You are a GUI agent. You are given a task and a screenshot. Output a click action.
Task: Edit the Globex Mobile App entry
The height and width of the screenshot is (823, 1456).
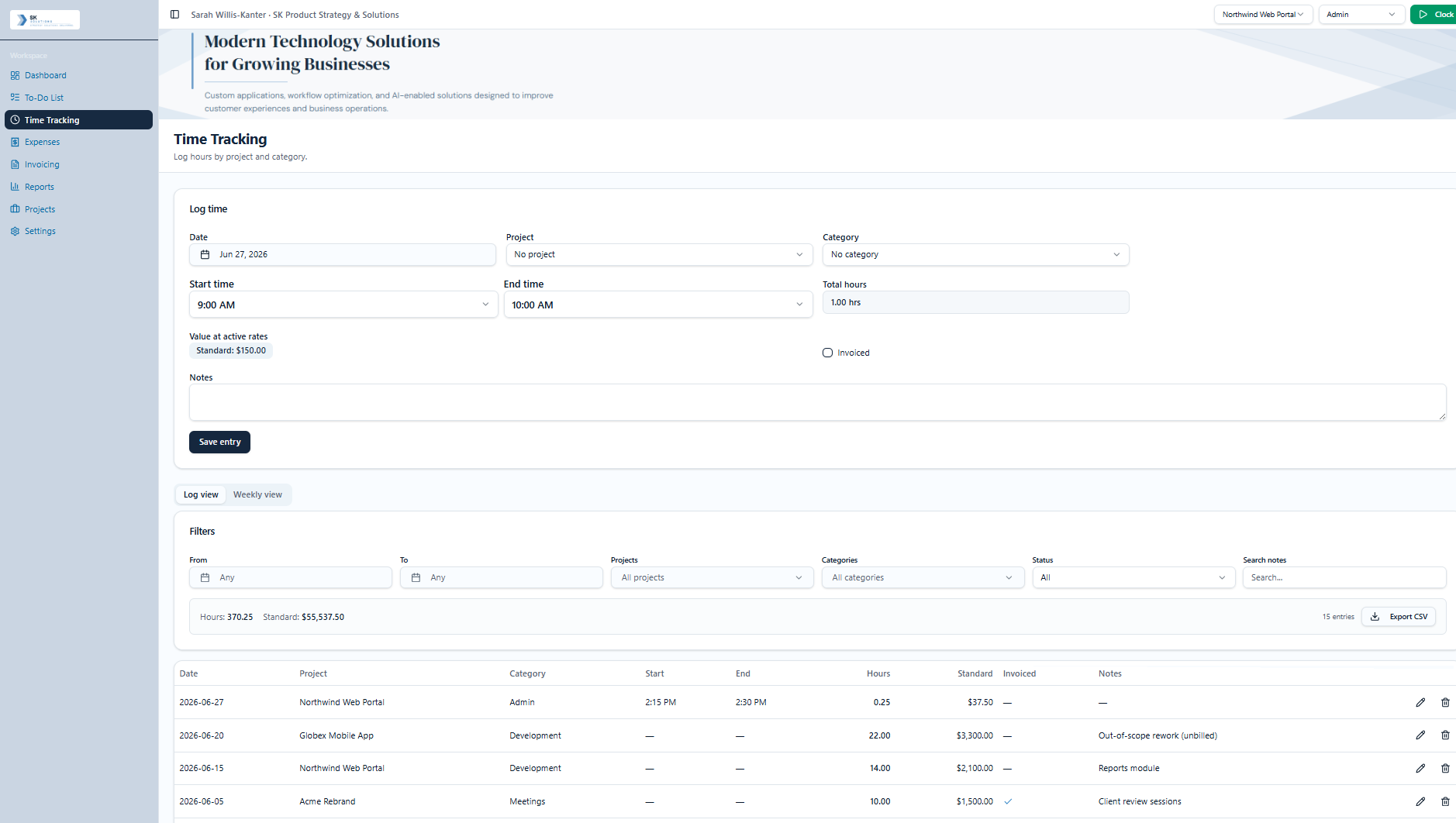[1420, 735]
